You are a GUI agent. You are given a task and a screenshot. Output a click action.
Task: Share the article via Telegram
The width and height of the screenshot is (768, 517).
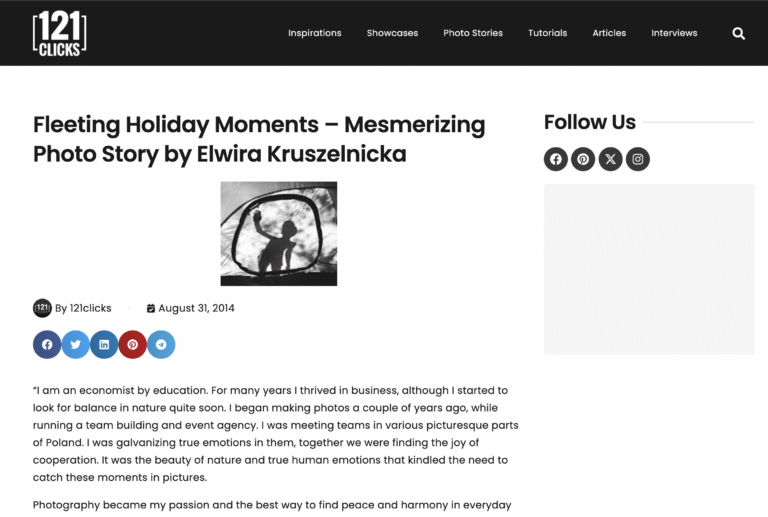tap(161, 345)
